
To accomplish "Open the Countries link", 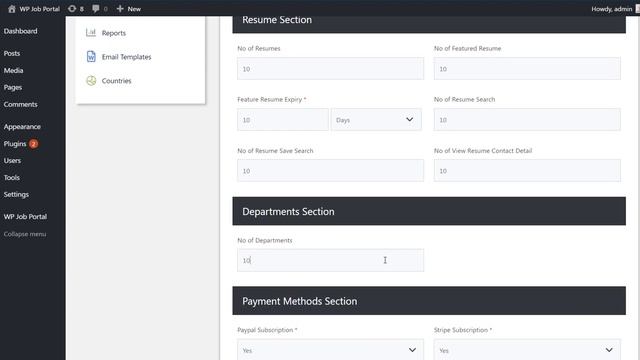I will click(117, 81).
